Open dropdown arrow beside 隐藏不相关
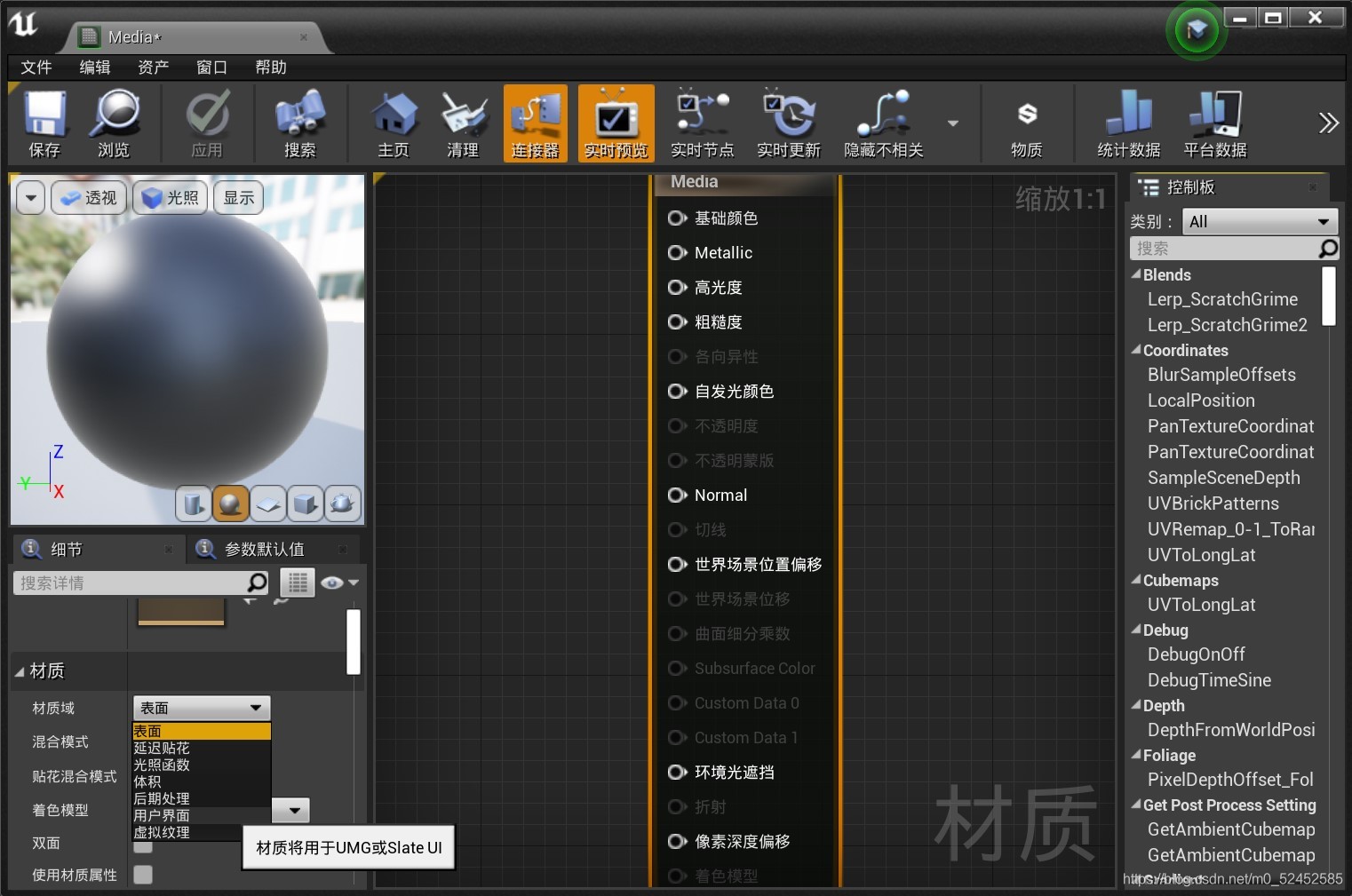Screen dimensions: 1352x896 (953, 123)
